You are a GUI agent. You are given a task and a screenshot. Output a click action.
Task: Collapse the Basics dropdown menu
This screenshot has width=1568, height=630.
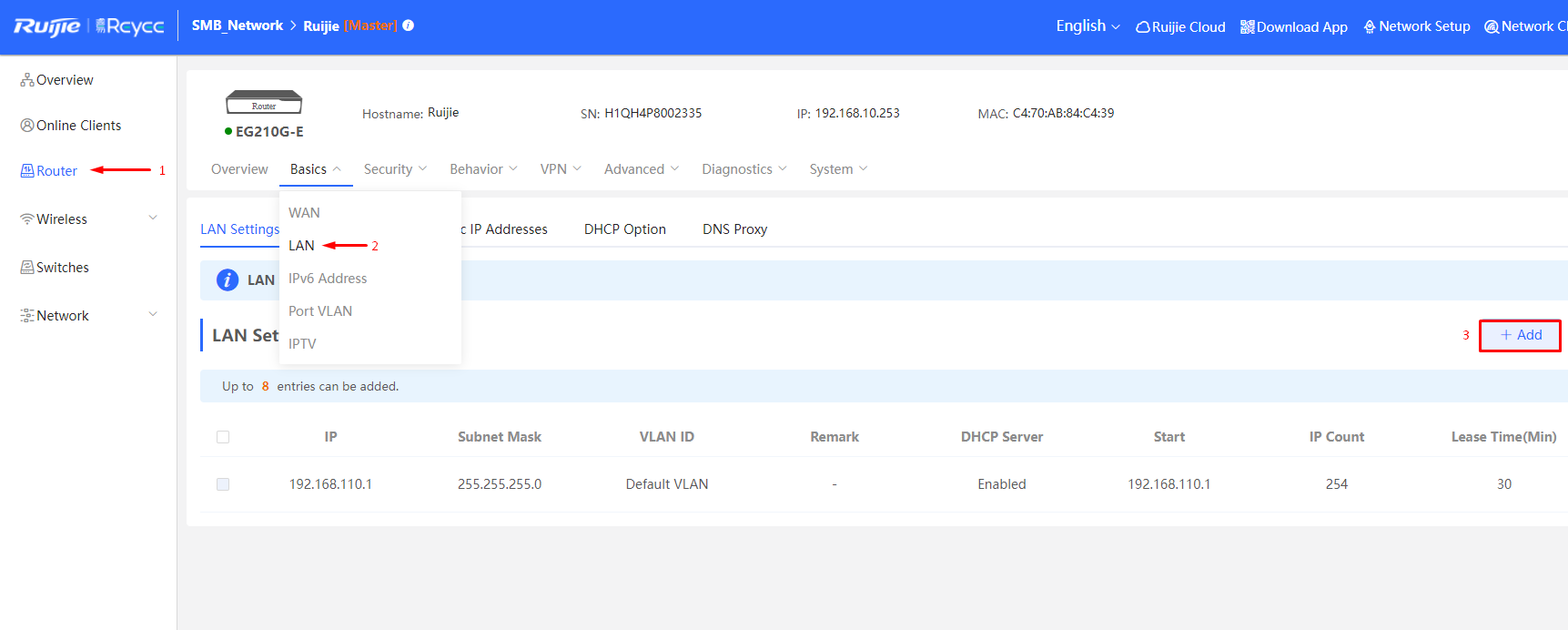(316, 169)
